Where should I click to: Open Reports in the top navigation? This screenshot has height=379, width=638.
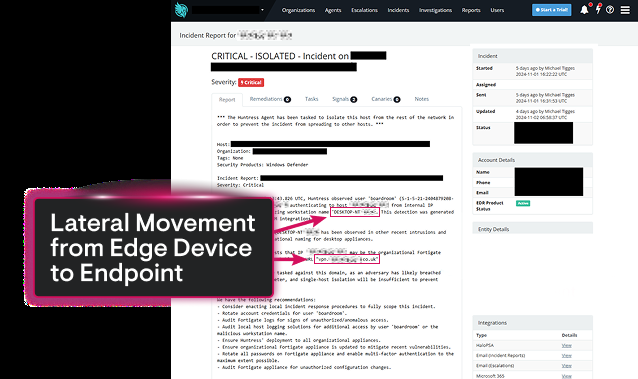point(471,10)
